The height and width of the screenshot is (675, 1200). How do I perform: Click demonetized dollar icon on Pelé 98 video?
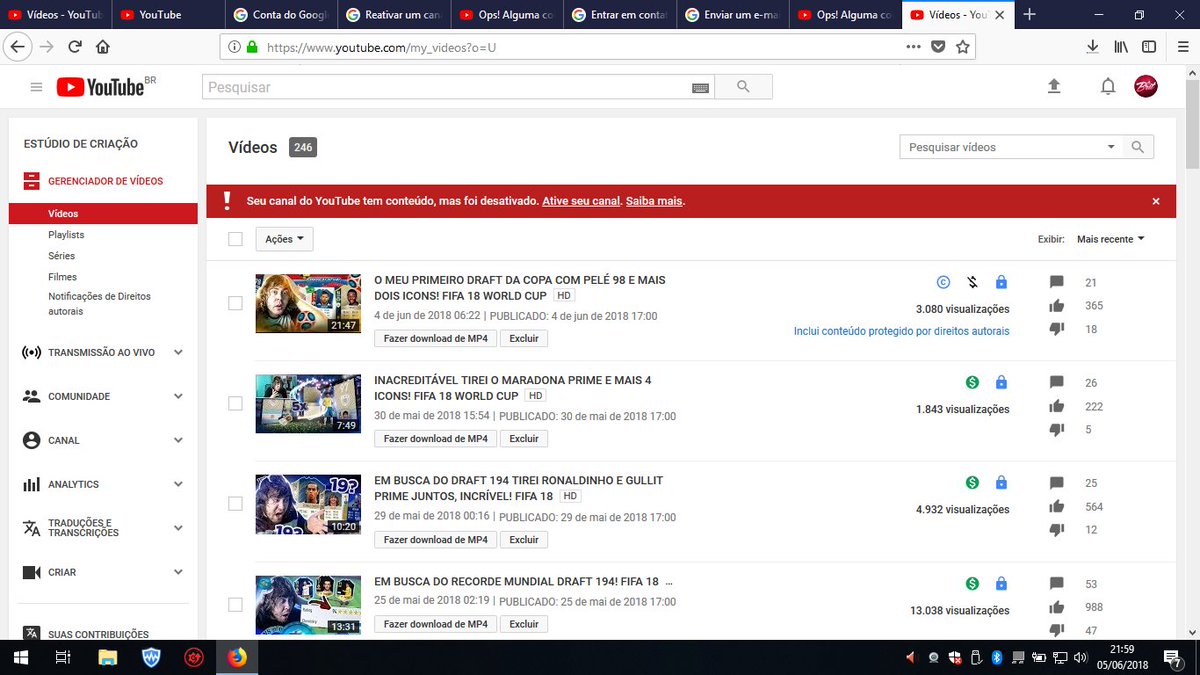coord(972,283)
